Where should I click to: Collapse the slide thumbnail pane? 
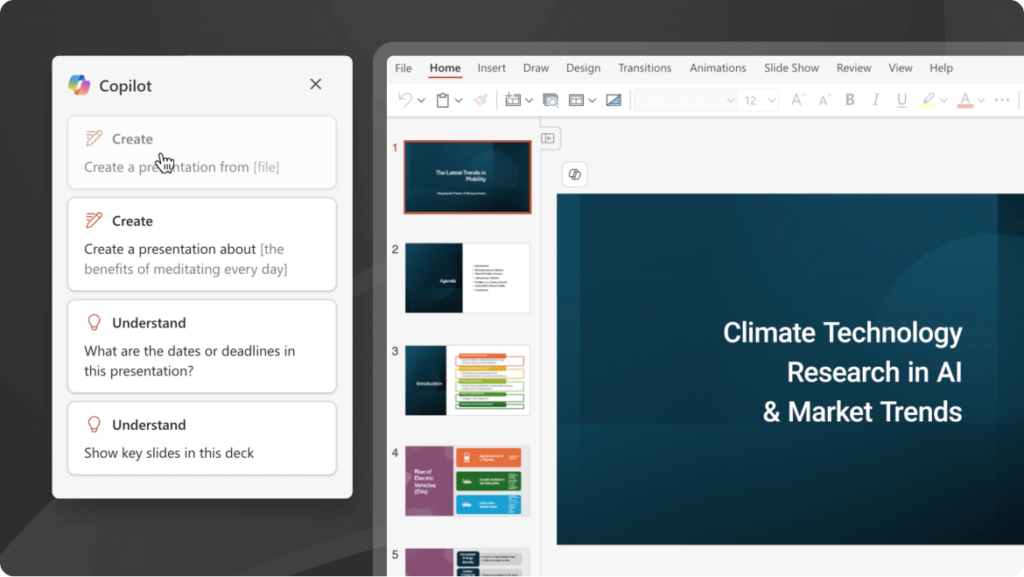point(548,138)
